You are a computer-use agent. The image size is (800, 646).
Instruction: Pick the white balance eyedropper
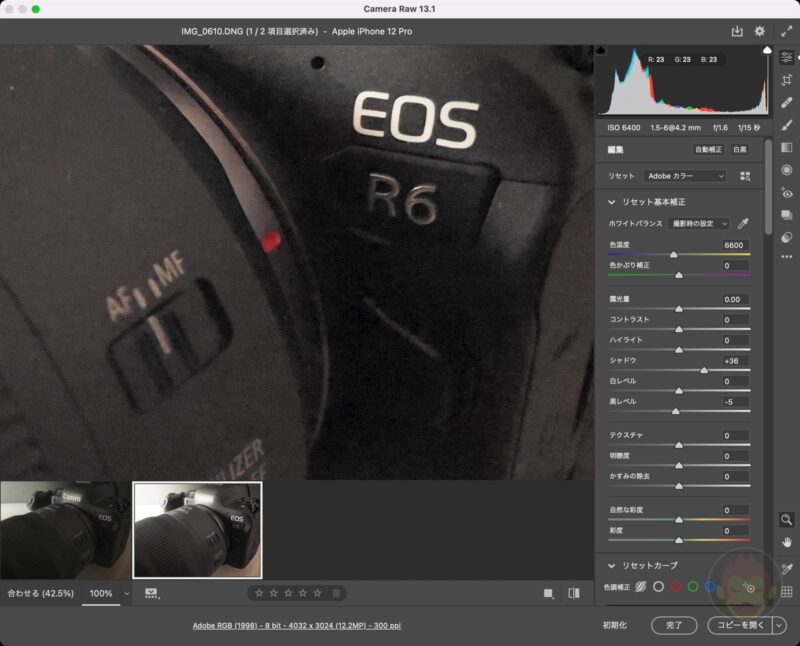(743, 224)
